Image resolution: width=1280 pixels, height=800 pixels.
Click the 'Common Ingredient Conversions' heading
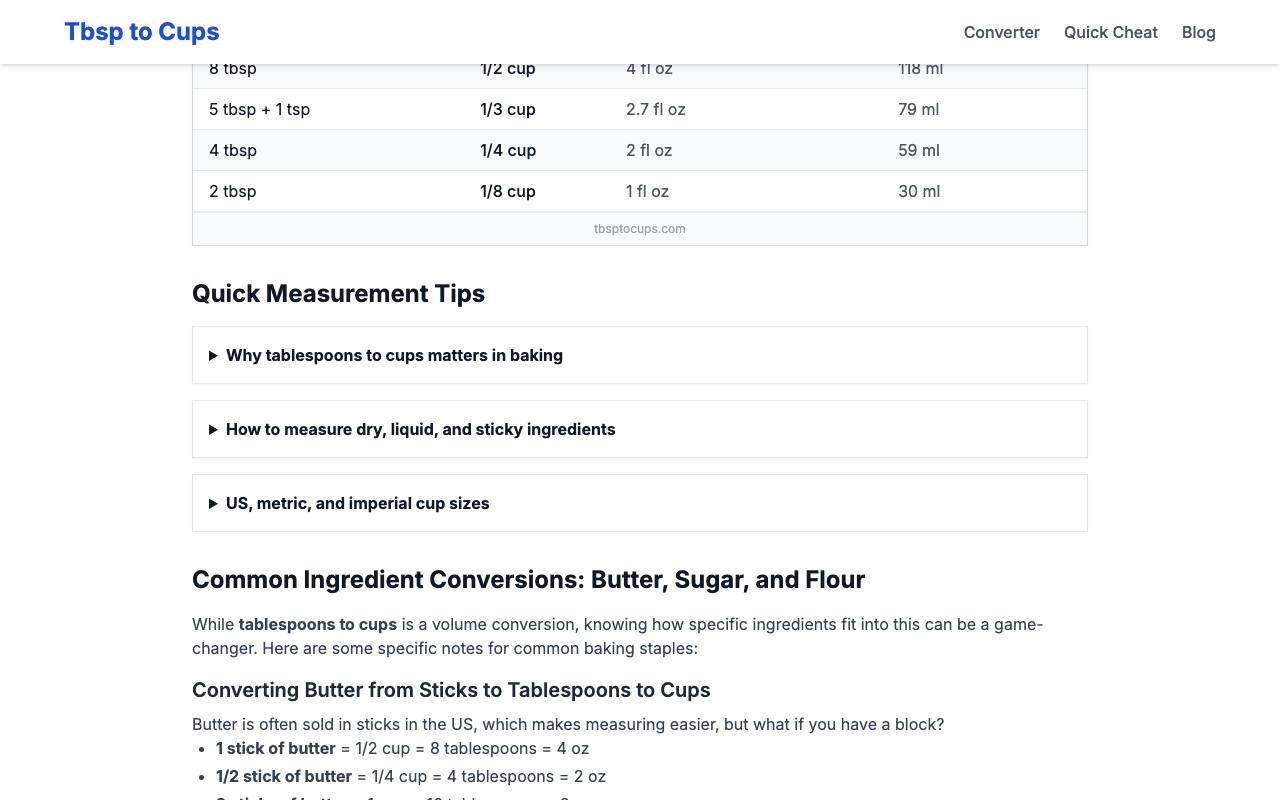tap(528, 580)
